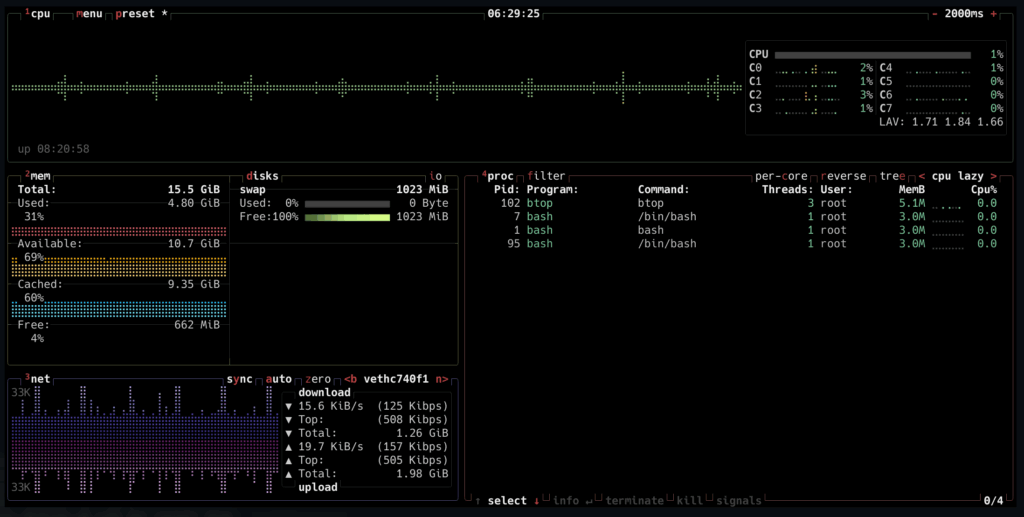This screenshot has width=1024, height=517.
Task: Click previous sort column arrow in proc
Action: click(x=921, y=176)
